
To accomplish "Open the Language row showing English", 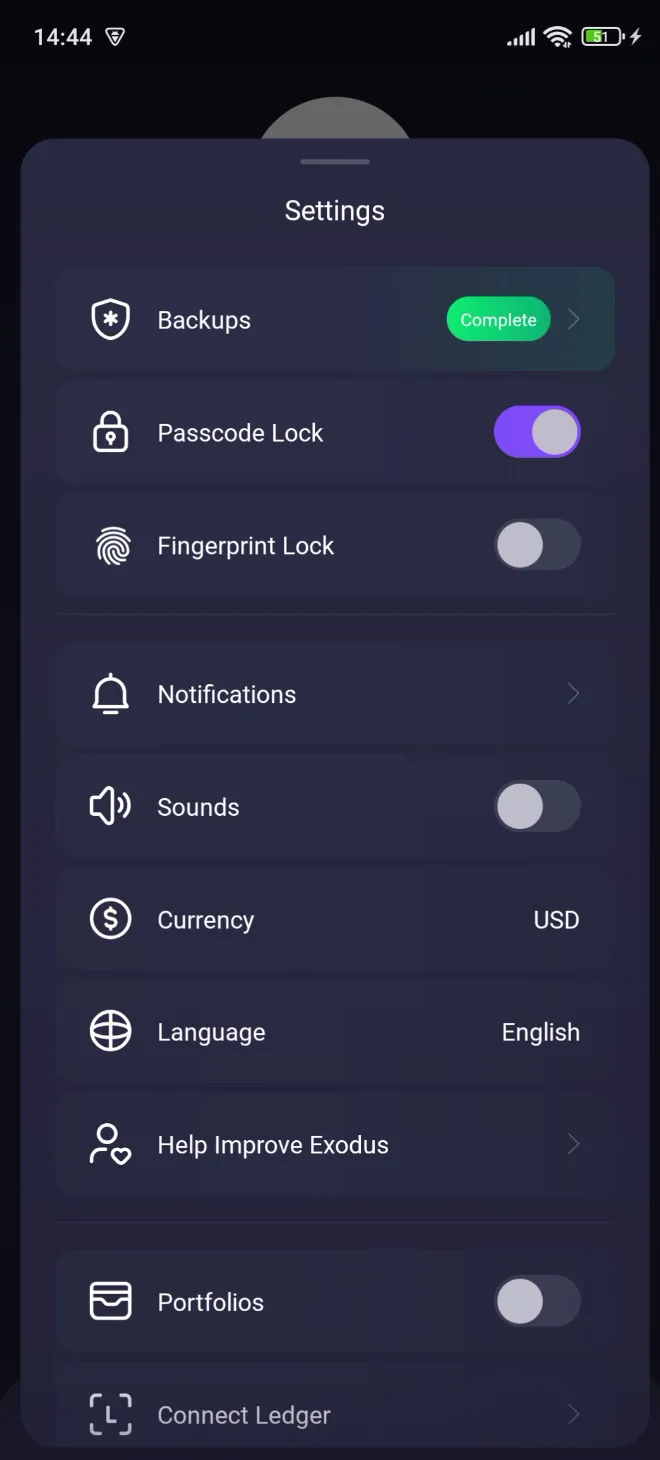I will click(335, 1031).
